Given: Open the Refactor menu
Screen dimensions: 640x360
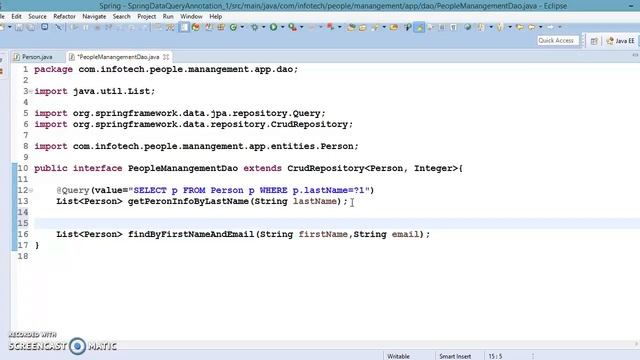Looking at the screenshot, I should point(64,17).
